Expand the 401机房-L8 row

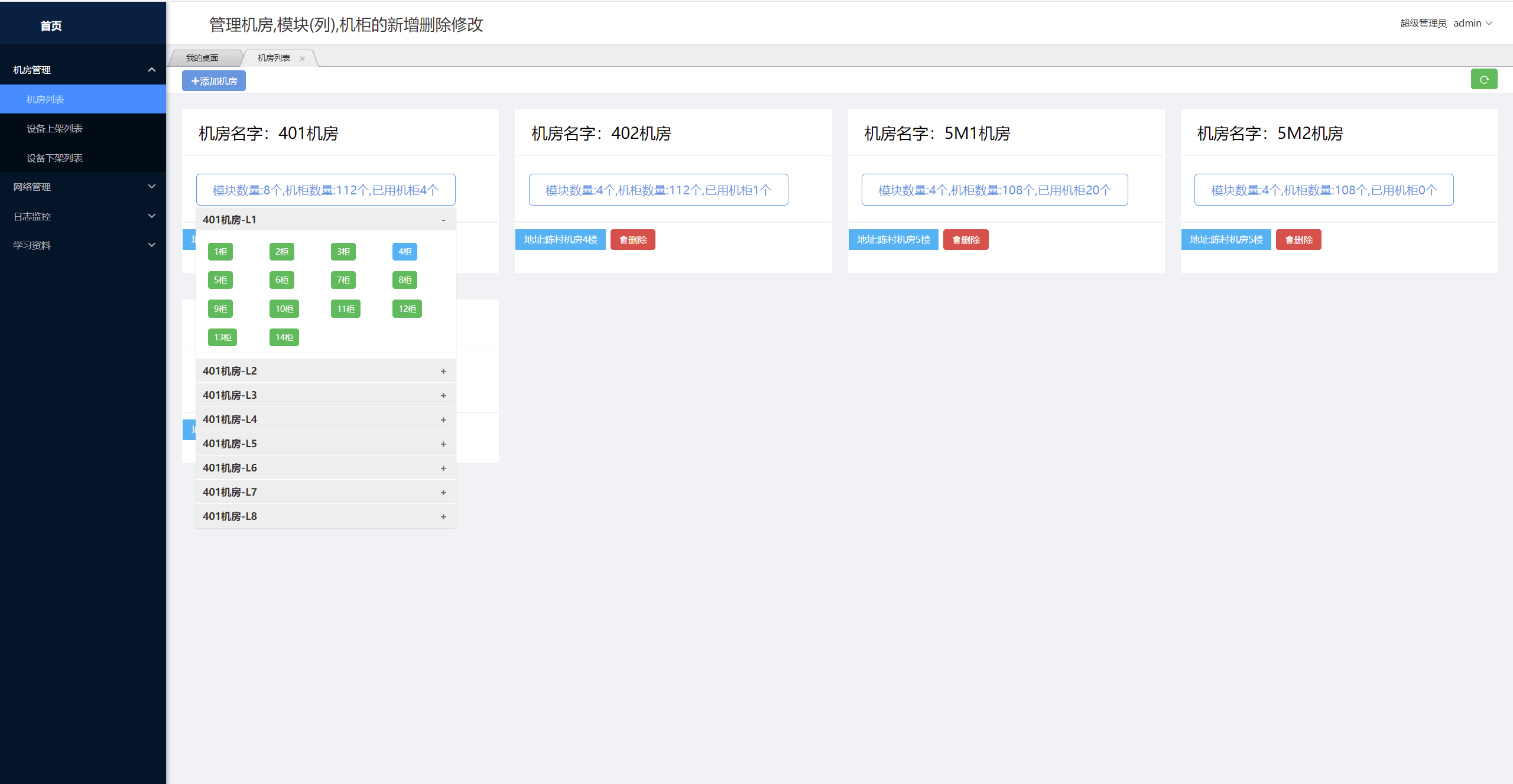326,516
